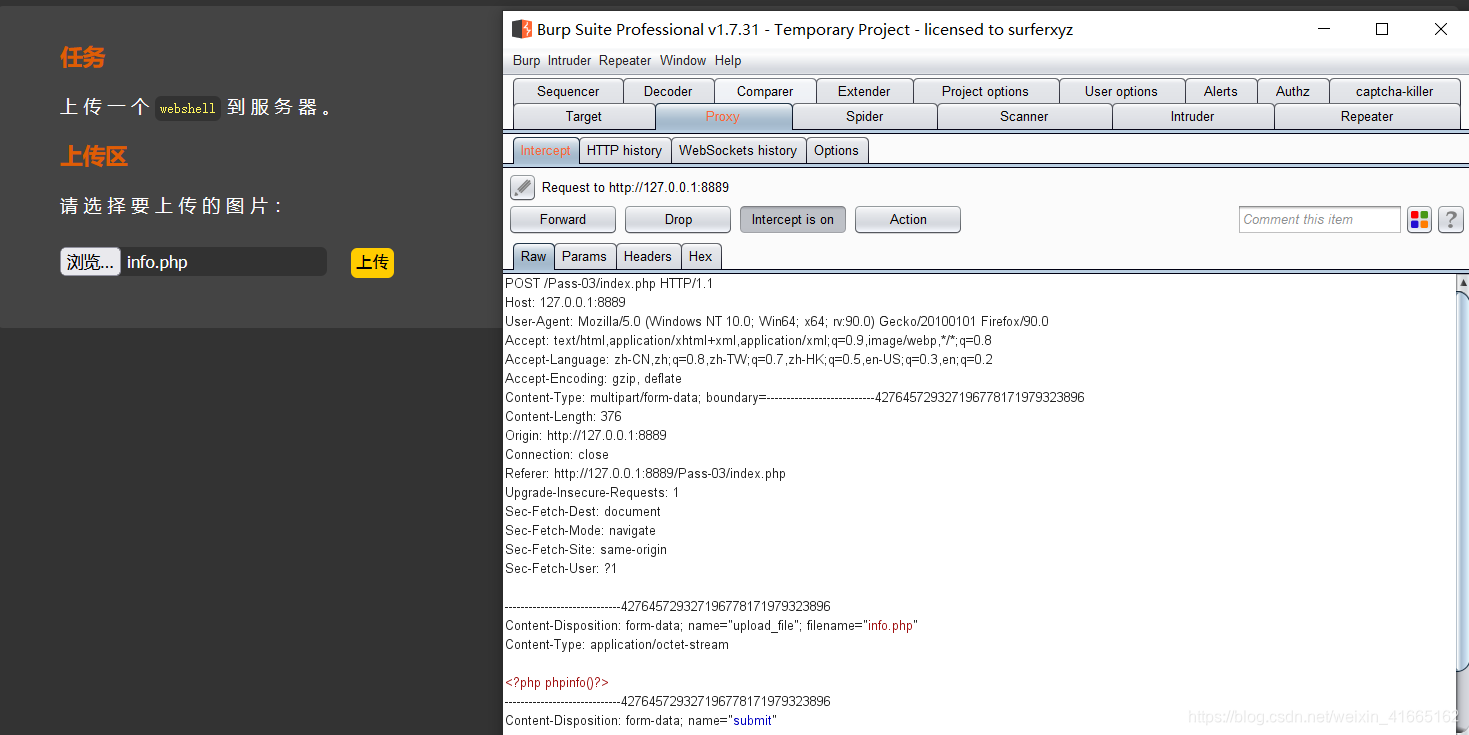Open the Project options tab
Screen dimensions: 1469x735
click(x=985, y=91)
